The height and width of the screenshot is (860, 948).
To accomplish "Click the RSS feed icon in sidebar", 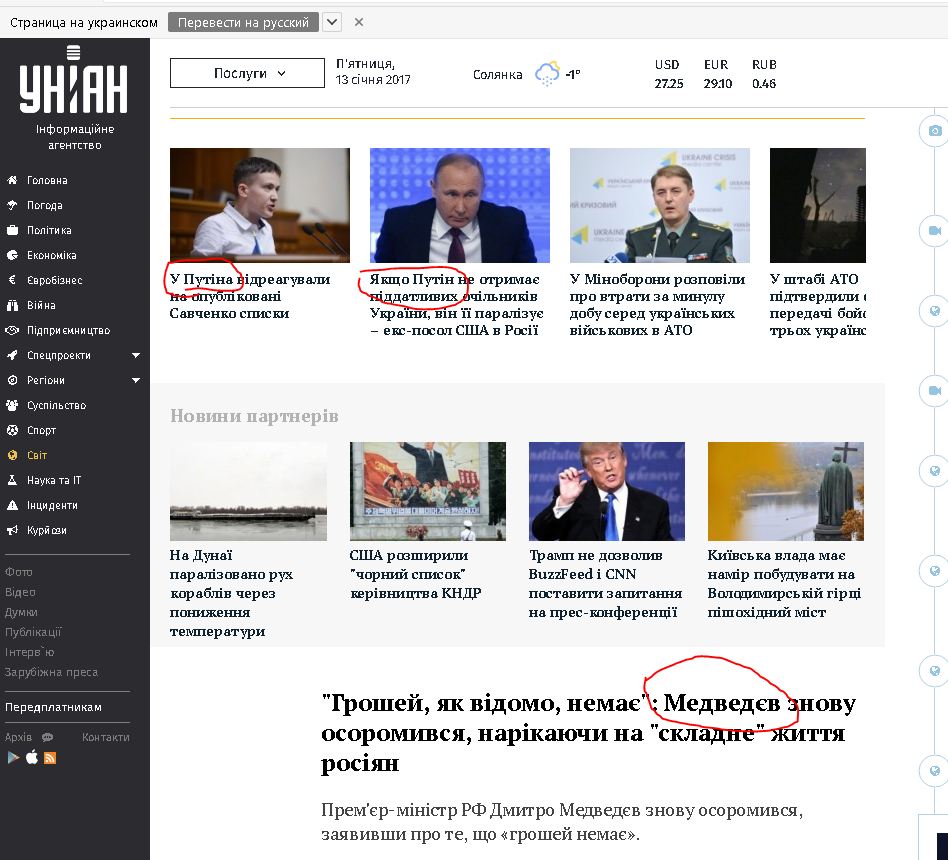I will tap(50, 758).
